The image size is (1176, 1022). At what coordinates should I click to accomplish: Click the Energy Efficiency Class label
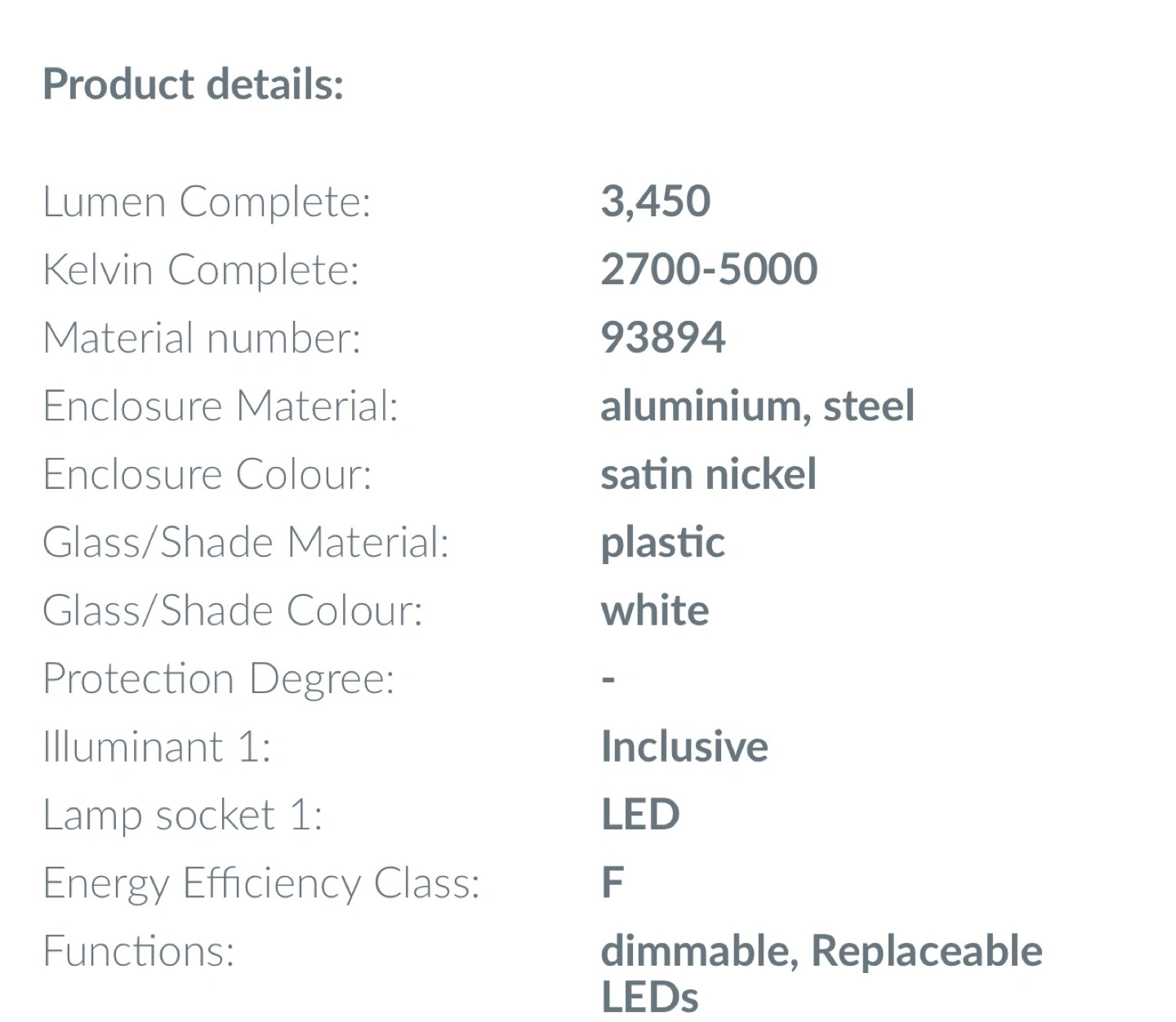tap(261, 882)
